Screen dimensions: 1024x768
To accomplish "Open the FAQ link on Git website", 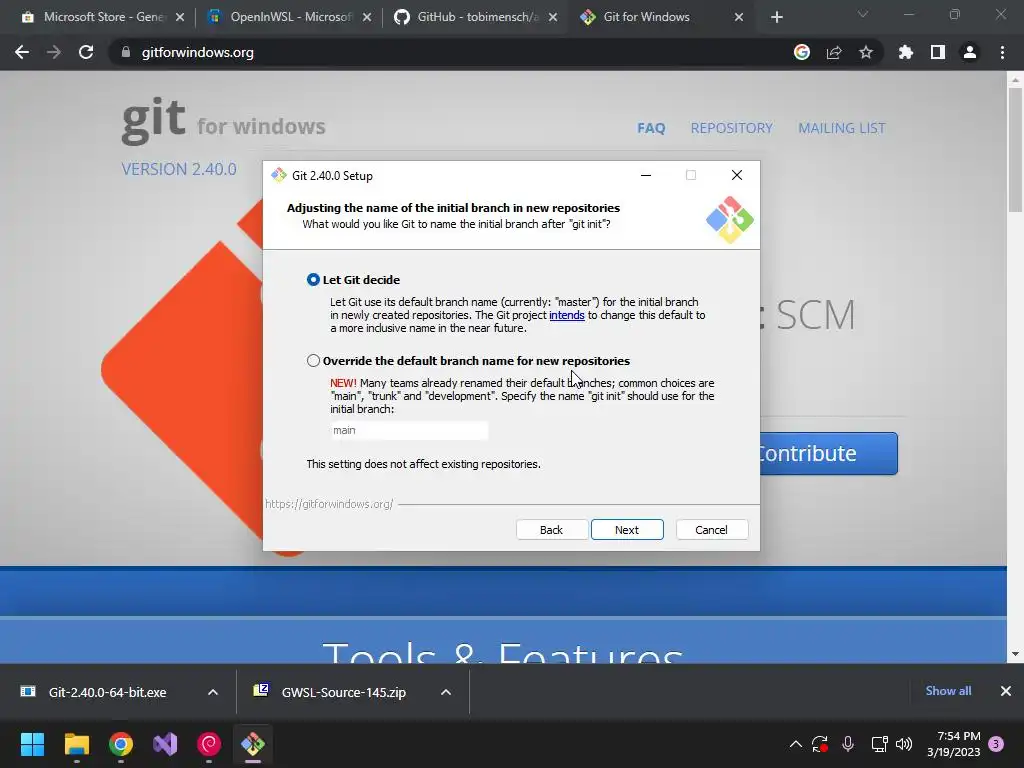I will tap(651, 128).
